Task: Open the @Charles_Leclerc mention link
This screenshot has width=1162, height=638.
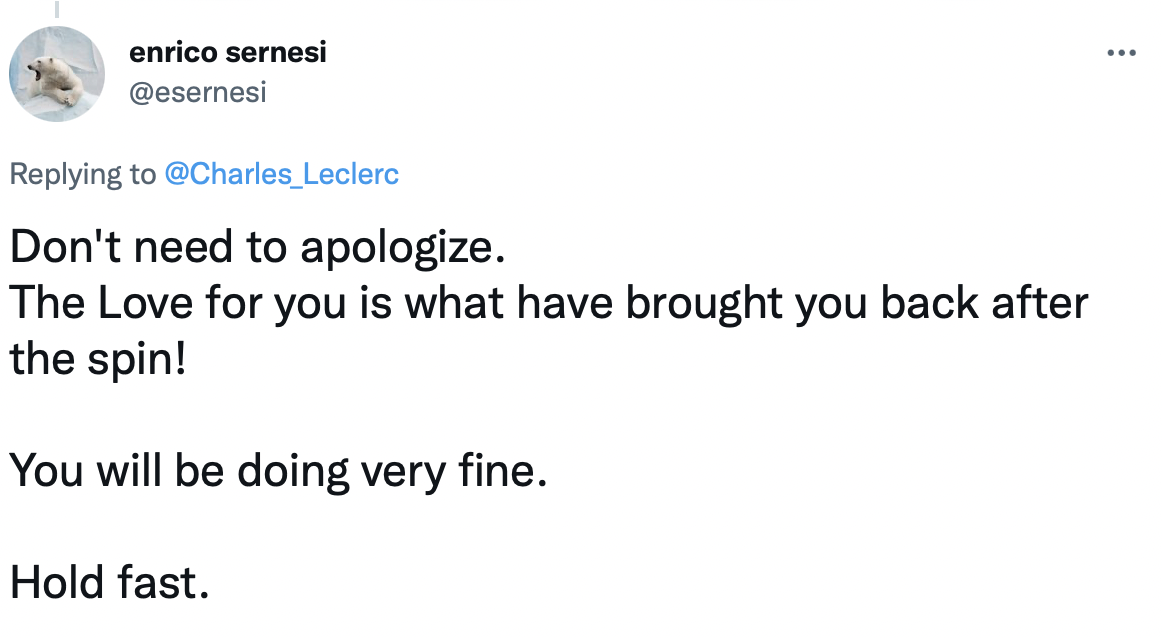Action: 279,174
